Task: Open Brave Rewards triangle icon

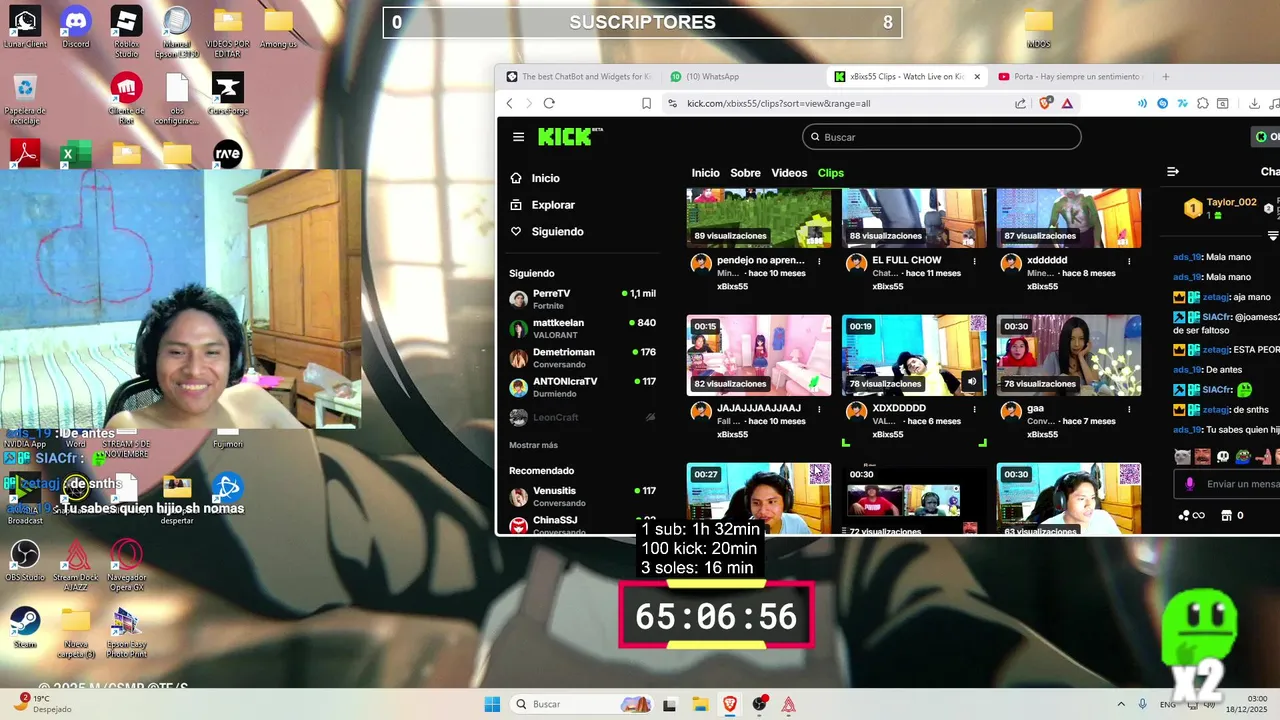Action: 1067,103
